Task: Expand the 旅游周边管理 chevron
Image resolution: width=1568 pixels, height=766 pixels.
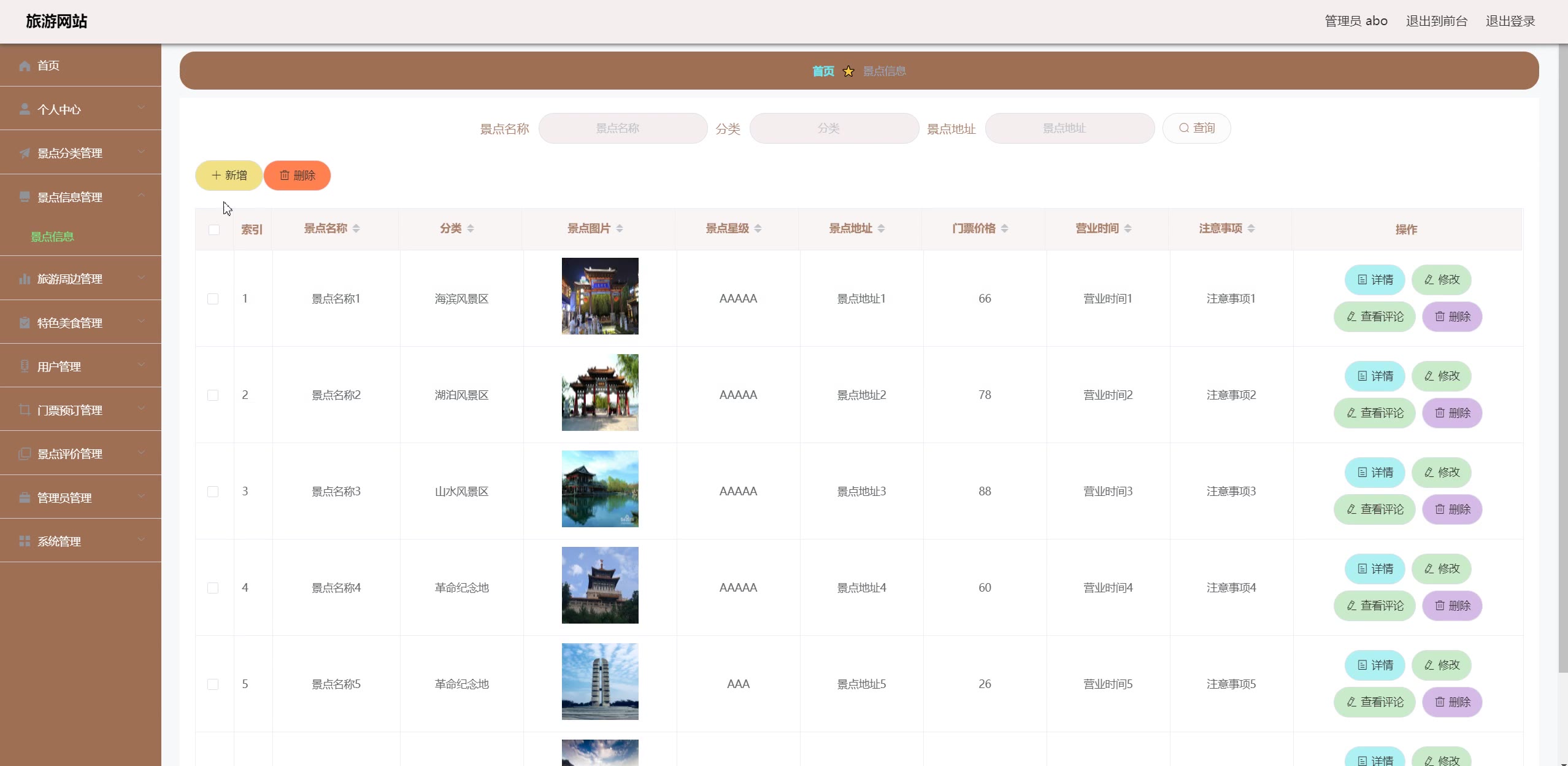Action: click(x=142, y=277)
